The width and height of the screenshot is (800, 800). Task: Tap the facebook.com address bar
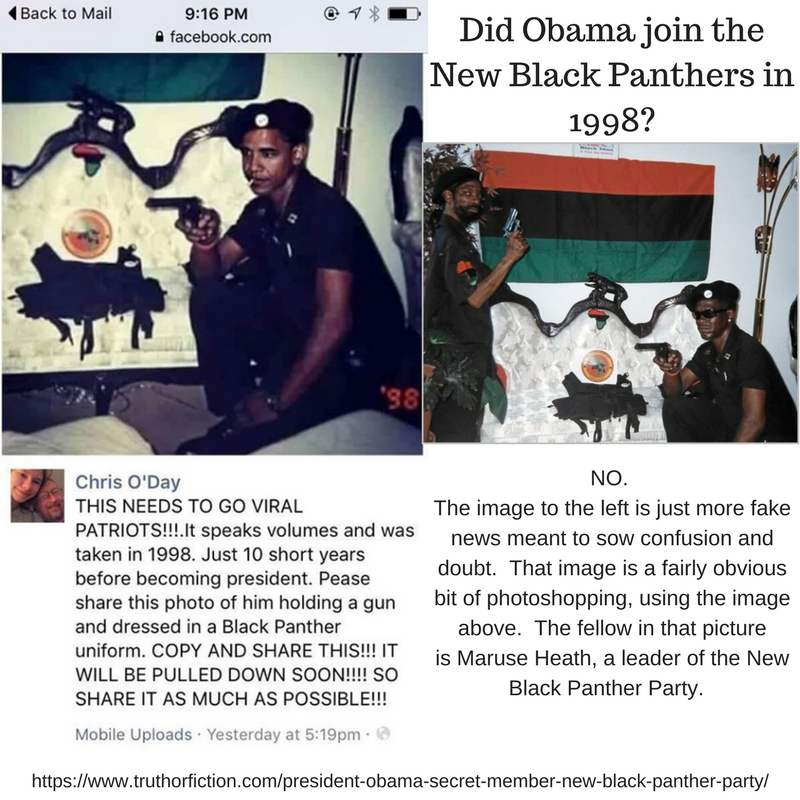[x=213, y=37]
